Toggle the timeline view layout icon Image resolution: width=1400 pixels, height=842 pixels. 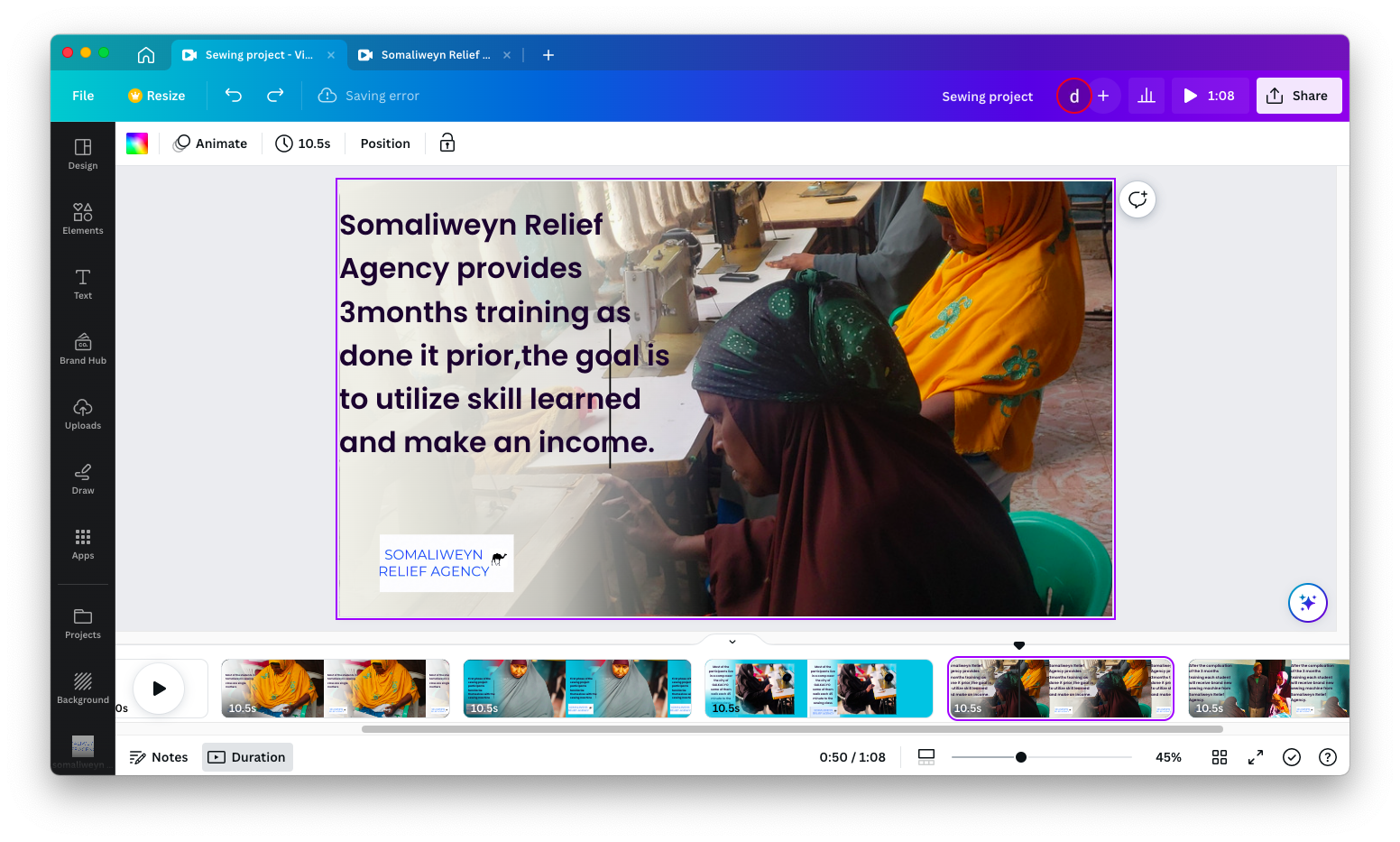click(x=926, y=757)
